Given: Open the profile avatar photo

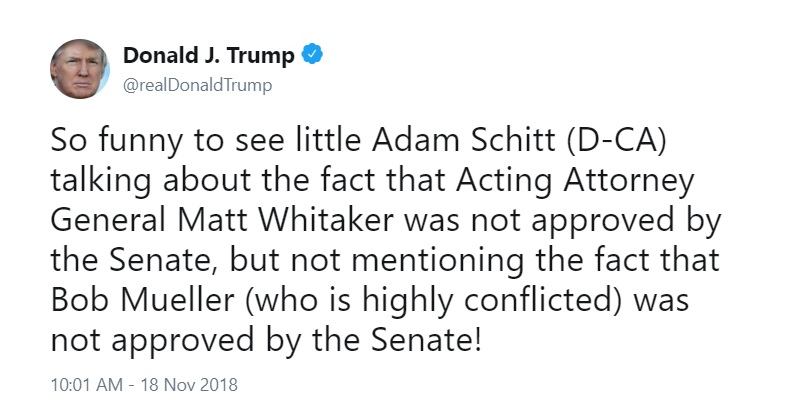Looking at the screenshot, I should coord(79,69).
